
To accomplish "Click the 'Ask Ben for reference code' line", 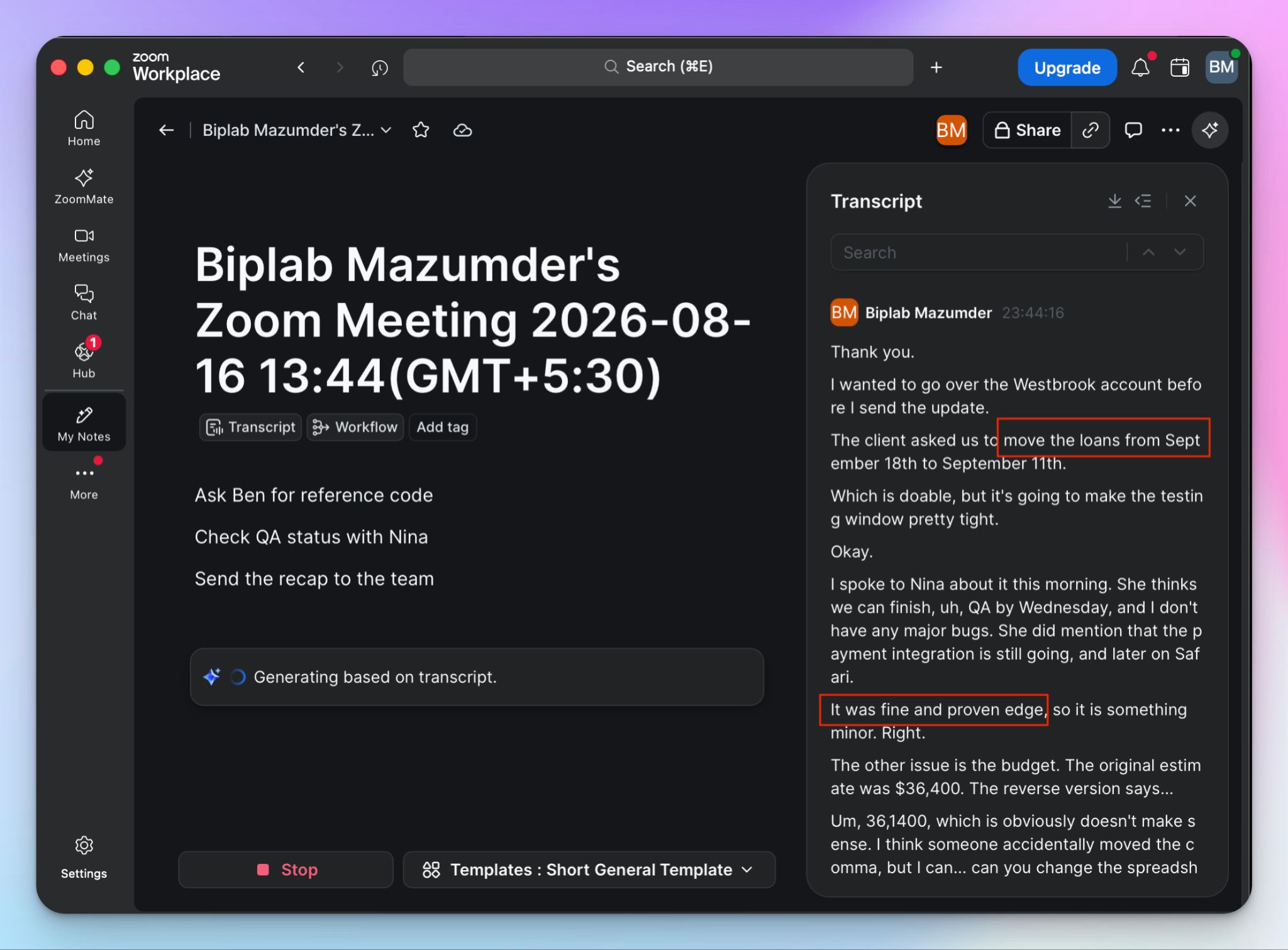I will [314, 495].
